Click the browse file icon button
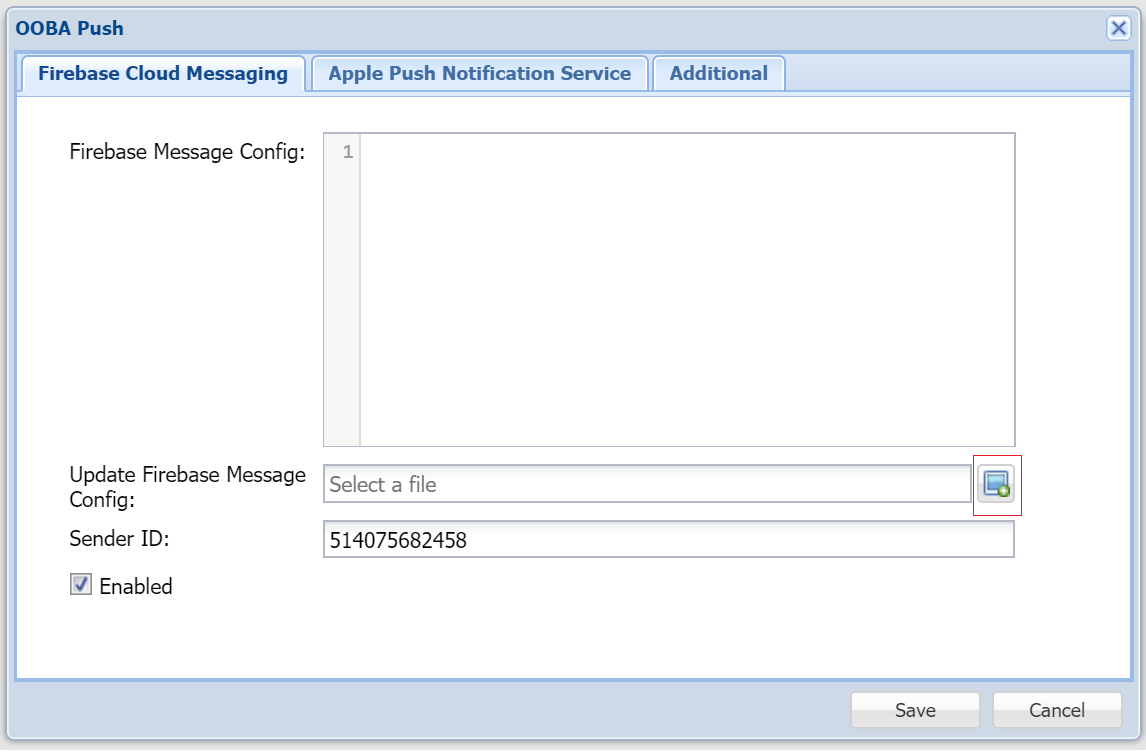This screenshot has width=1146, height=752. [x=996, y=485]
